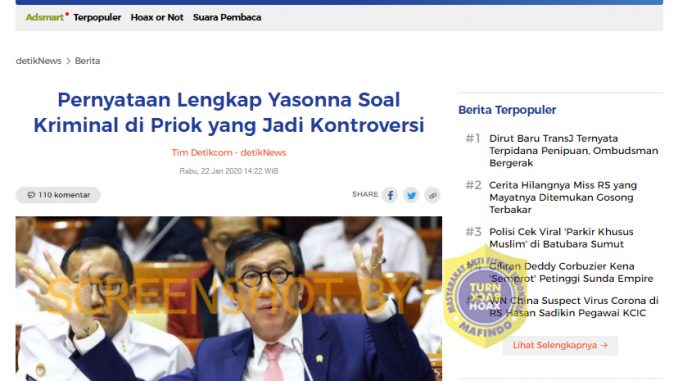Copy article link using chain icon

(432, 195)
